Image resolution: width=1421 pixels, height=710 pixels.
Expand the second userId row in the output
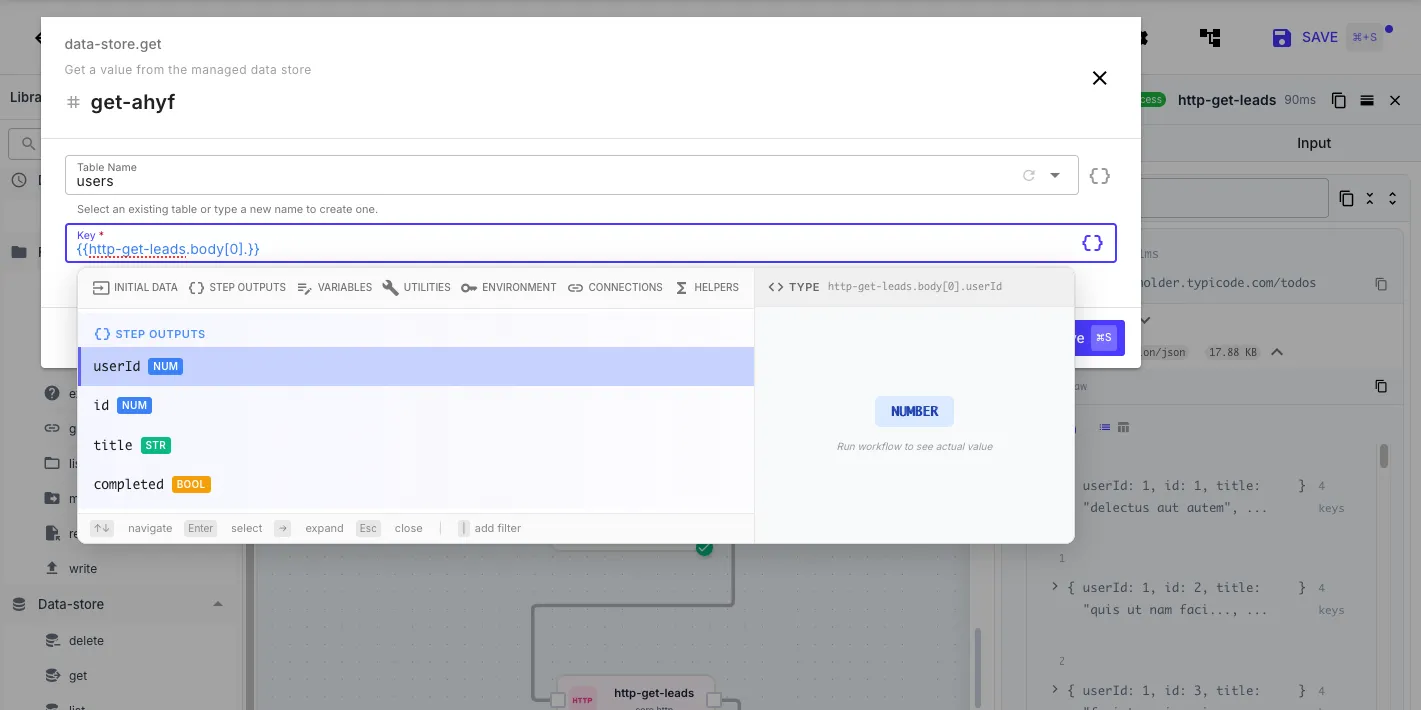tap(1055, 587)
